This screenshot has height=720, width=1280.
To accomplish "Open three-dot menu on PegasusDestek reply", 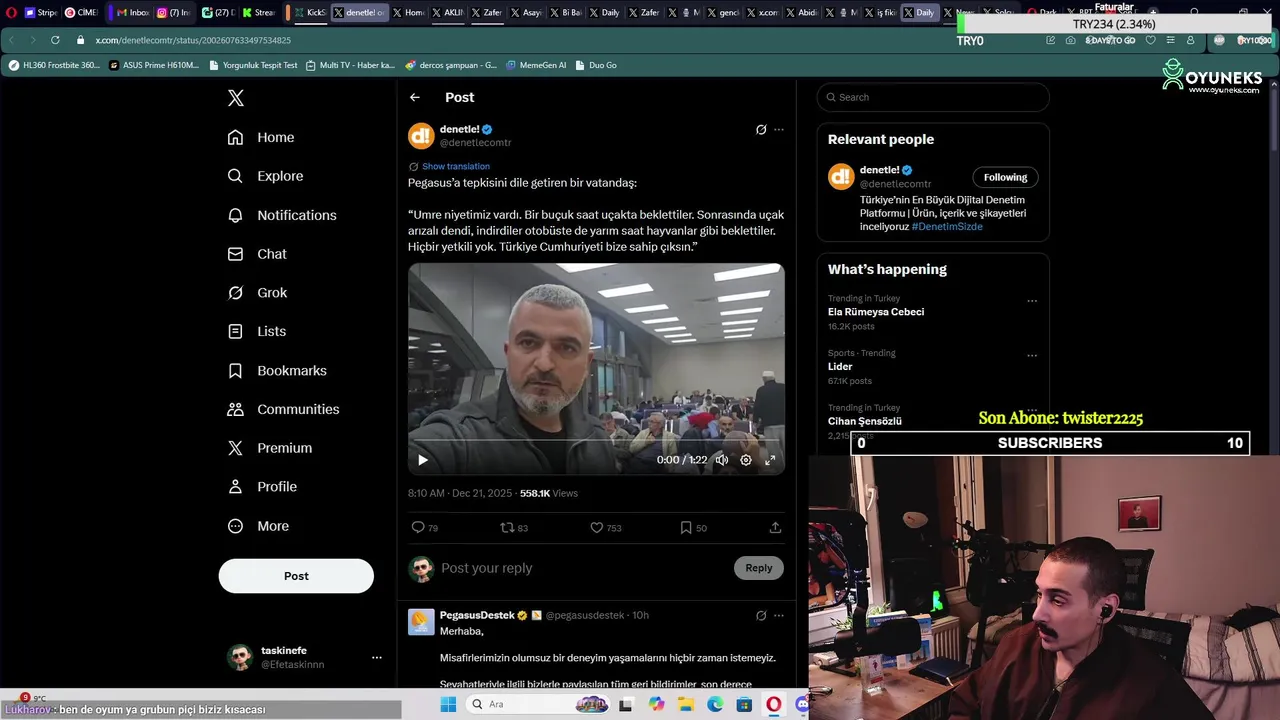I will (779, 615).
